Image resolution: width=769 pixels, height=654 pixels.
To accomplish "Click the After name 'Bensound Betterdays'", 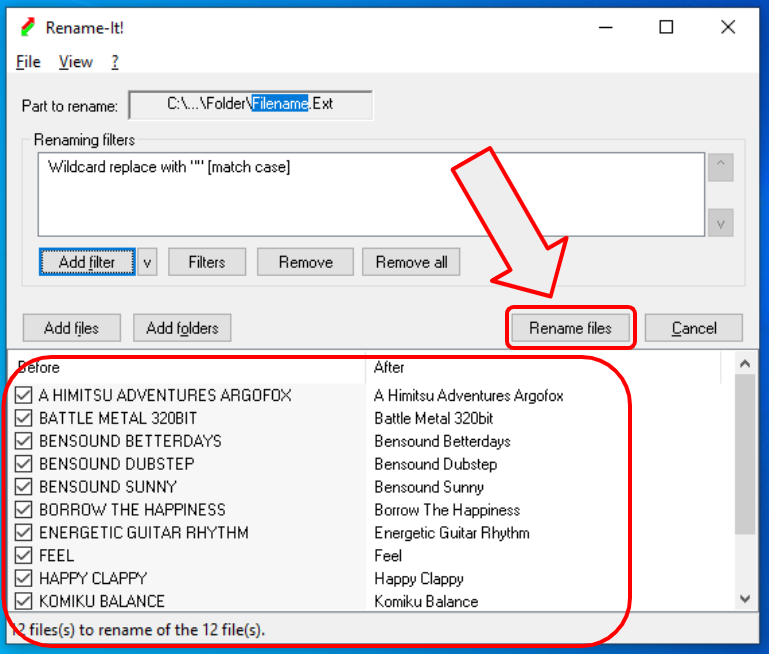I will [442, 441].
